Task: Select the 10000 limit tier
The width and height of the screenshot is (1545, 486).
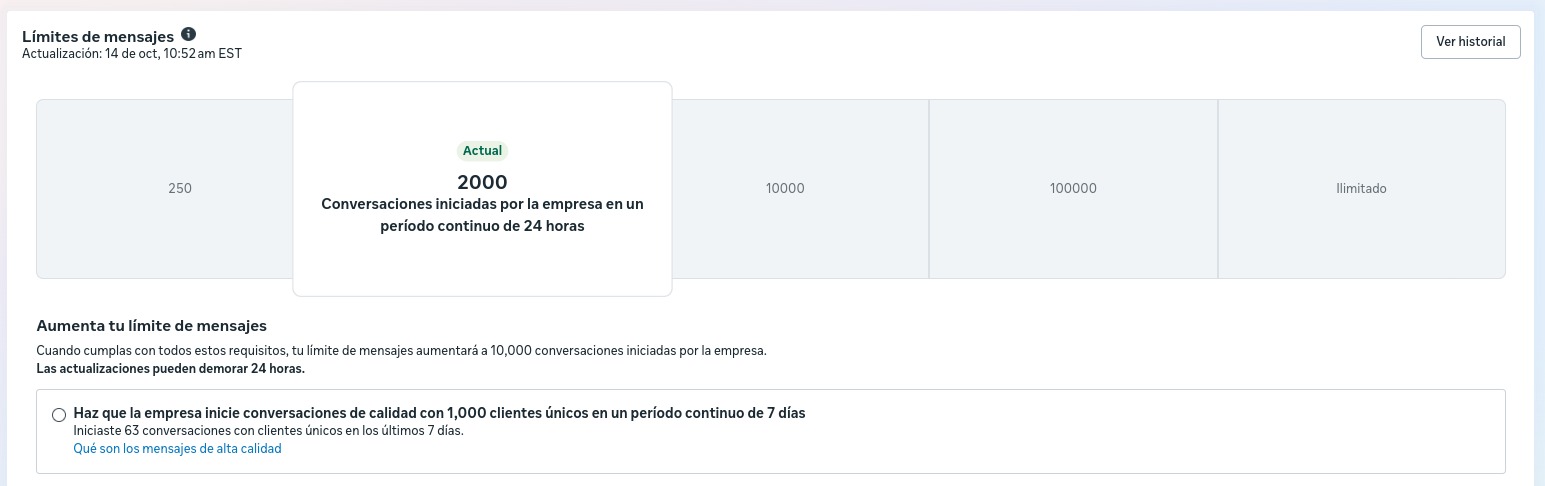Action: [x=785, y=188]
